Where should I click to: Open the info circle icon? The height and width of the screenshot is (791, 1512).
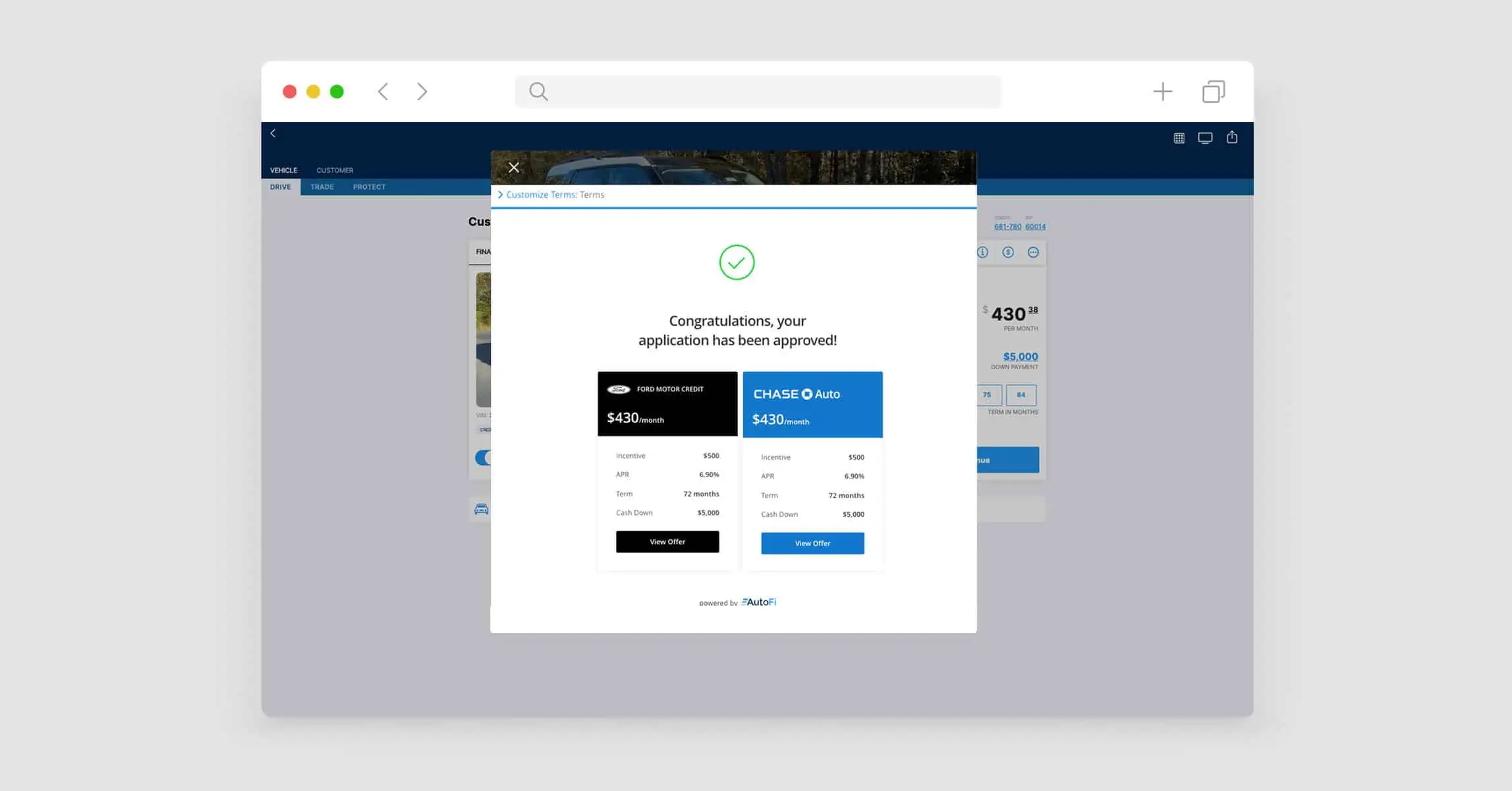pyautogui.click(x=982, y=252)
